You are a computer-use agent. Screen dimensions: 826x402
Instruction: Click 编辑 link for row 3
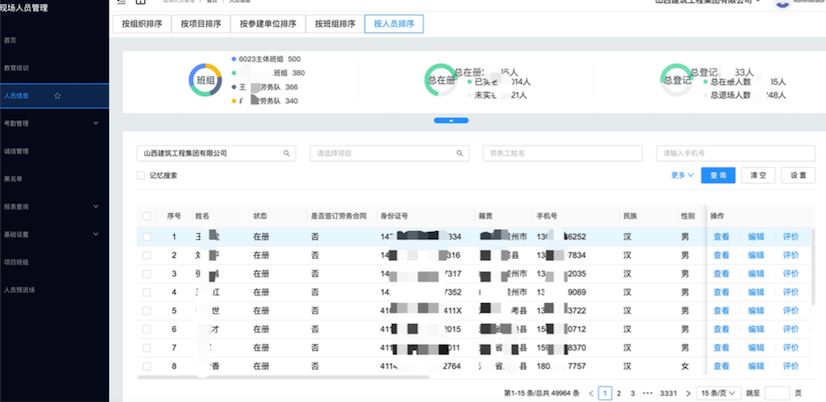[x=756, y=273]
